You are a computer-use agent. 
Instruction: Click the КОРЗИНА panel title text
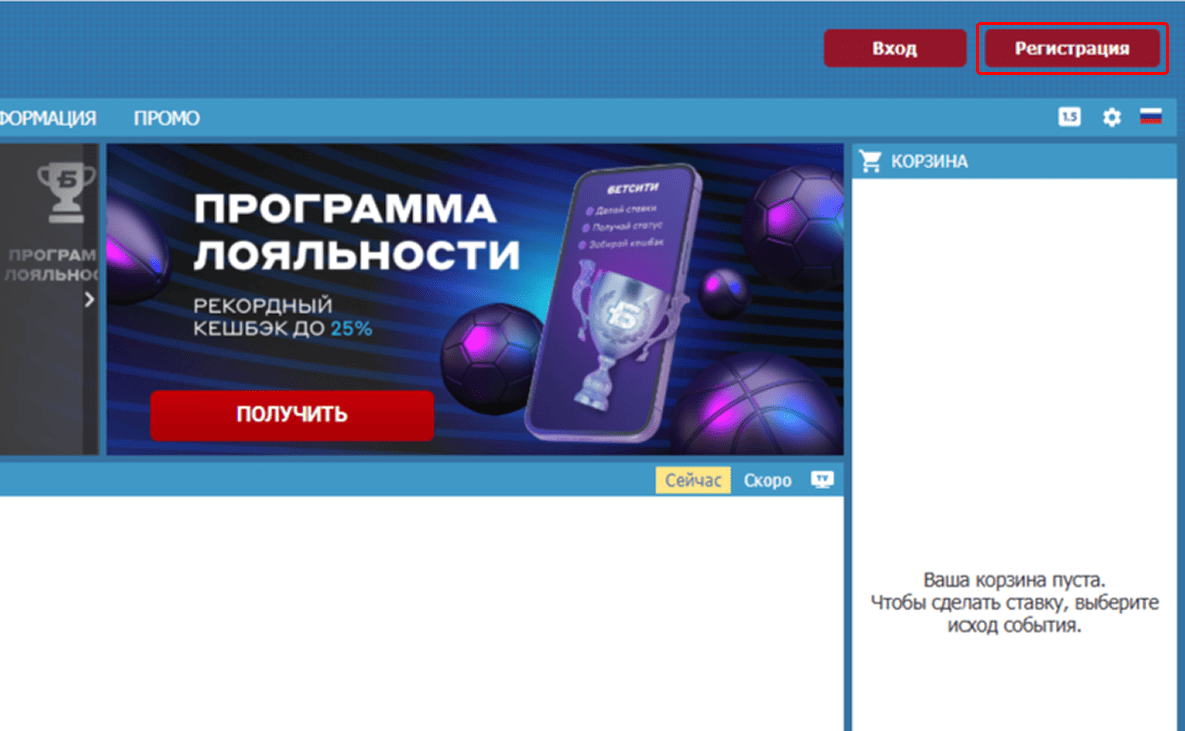tap(930, 161)
